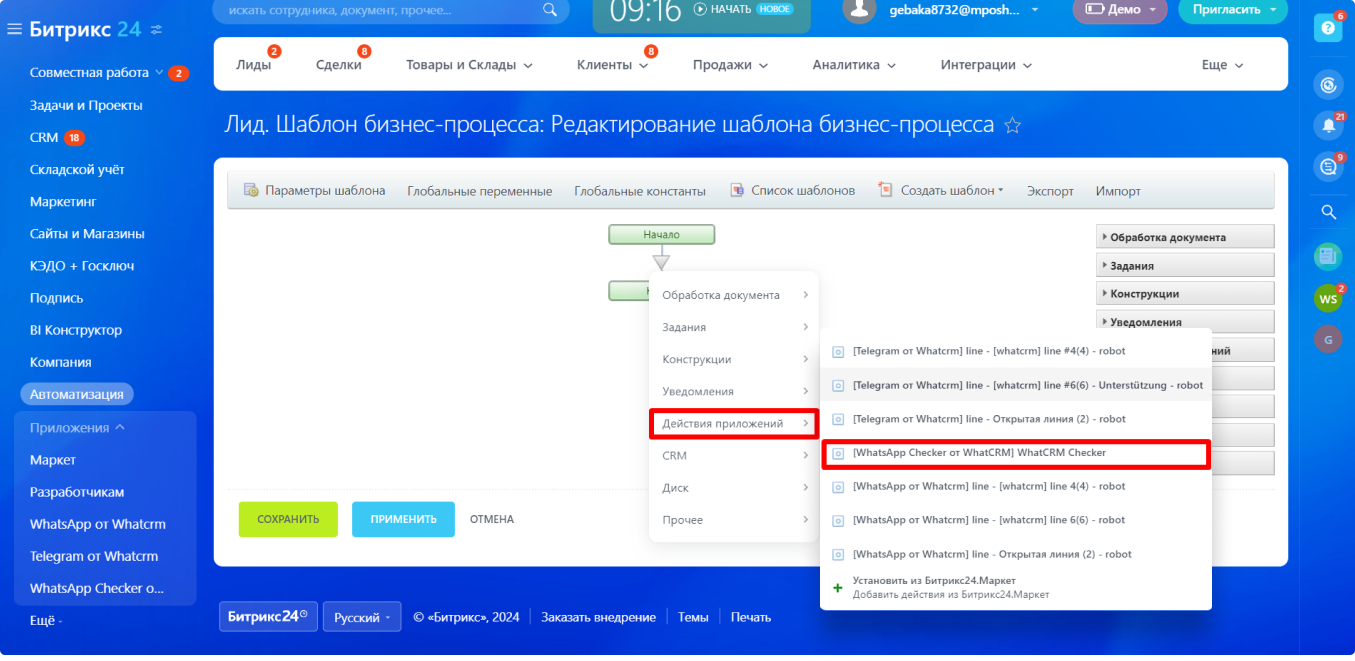The image size is (1355, 661).
Task: Click the Применить button
Action: pyautogui.click(x=403, y=519)
